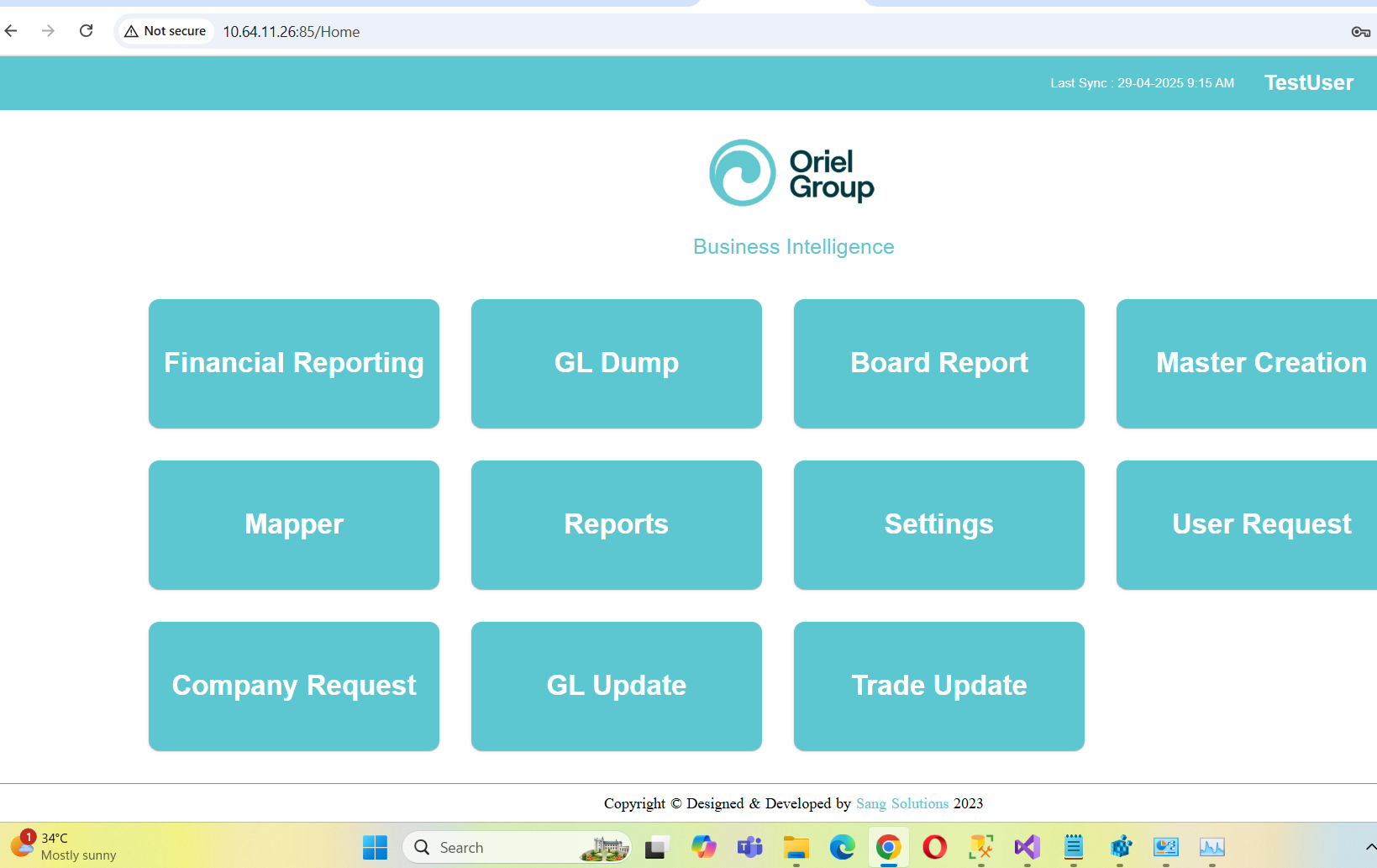The height and width of the screenshot is (868, 1377).
Task: Reload the page with the refresh icon
Action: 86,31
